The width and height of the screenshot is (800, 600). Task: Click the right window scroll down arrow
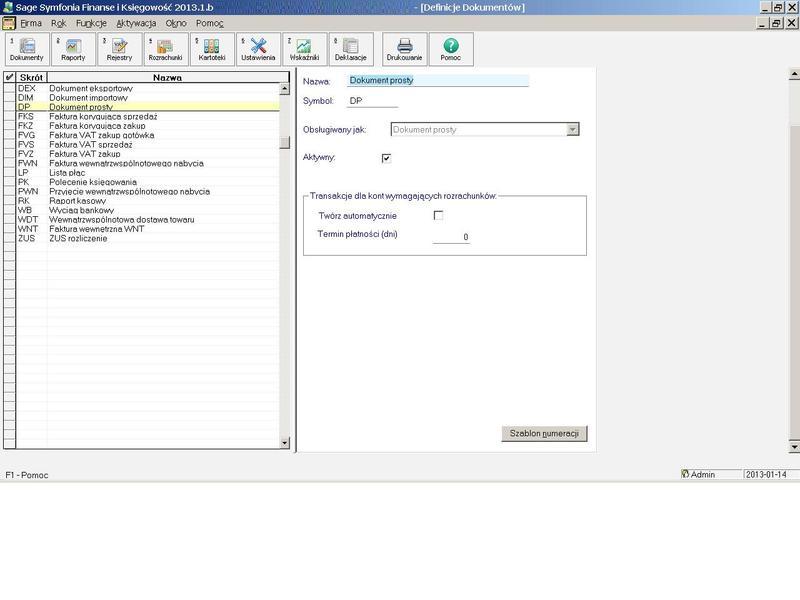pyautogui.click(x=794, y=447)
